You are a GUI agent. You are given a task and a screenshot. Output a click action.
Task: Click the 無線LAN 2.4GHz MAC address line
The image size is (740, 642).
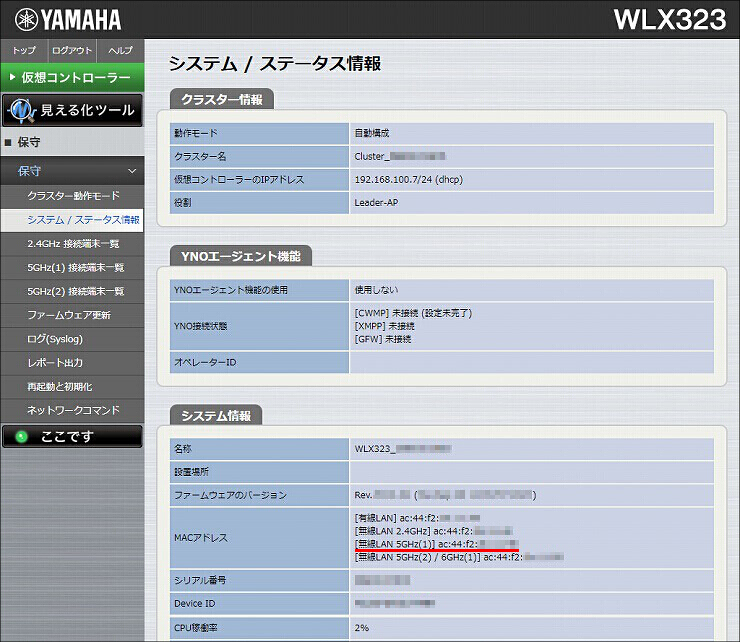pyautogui.click(x=433, y=531)
